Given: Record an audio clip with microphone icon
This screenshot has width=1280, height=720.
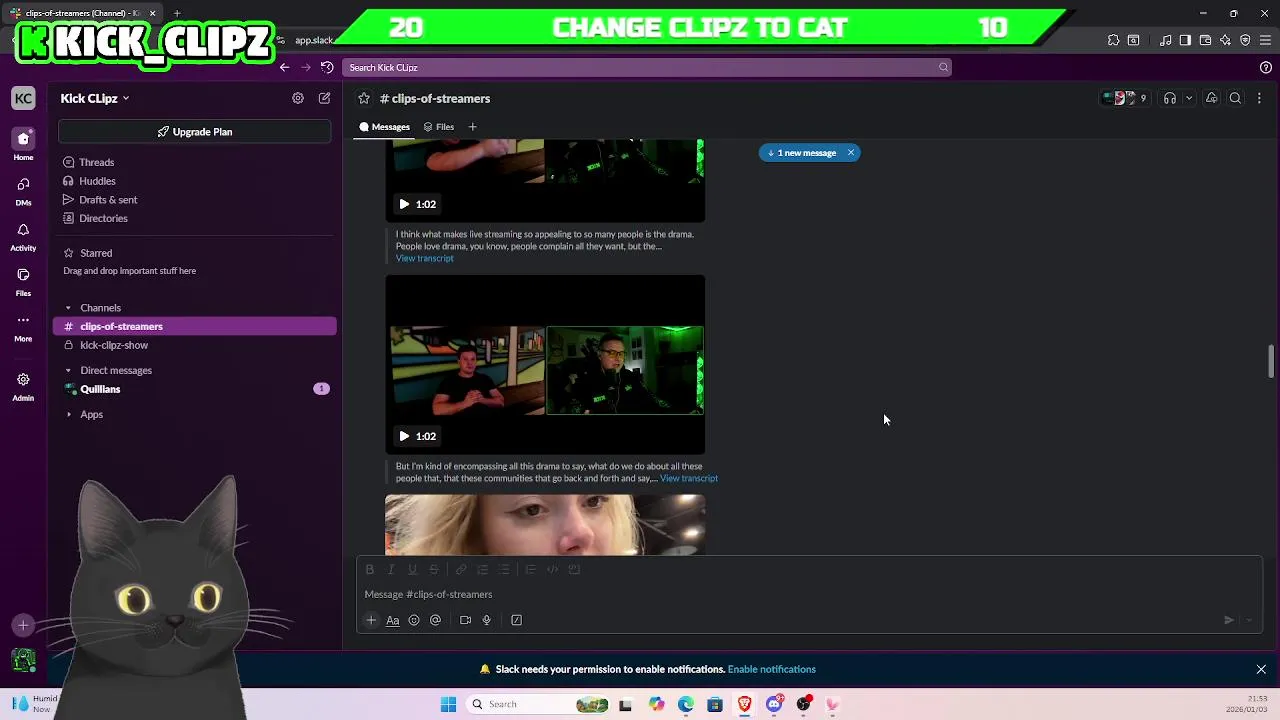Looking at the screenshot, I should point(487,620).
